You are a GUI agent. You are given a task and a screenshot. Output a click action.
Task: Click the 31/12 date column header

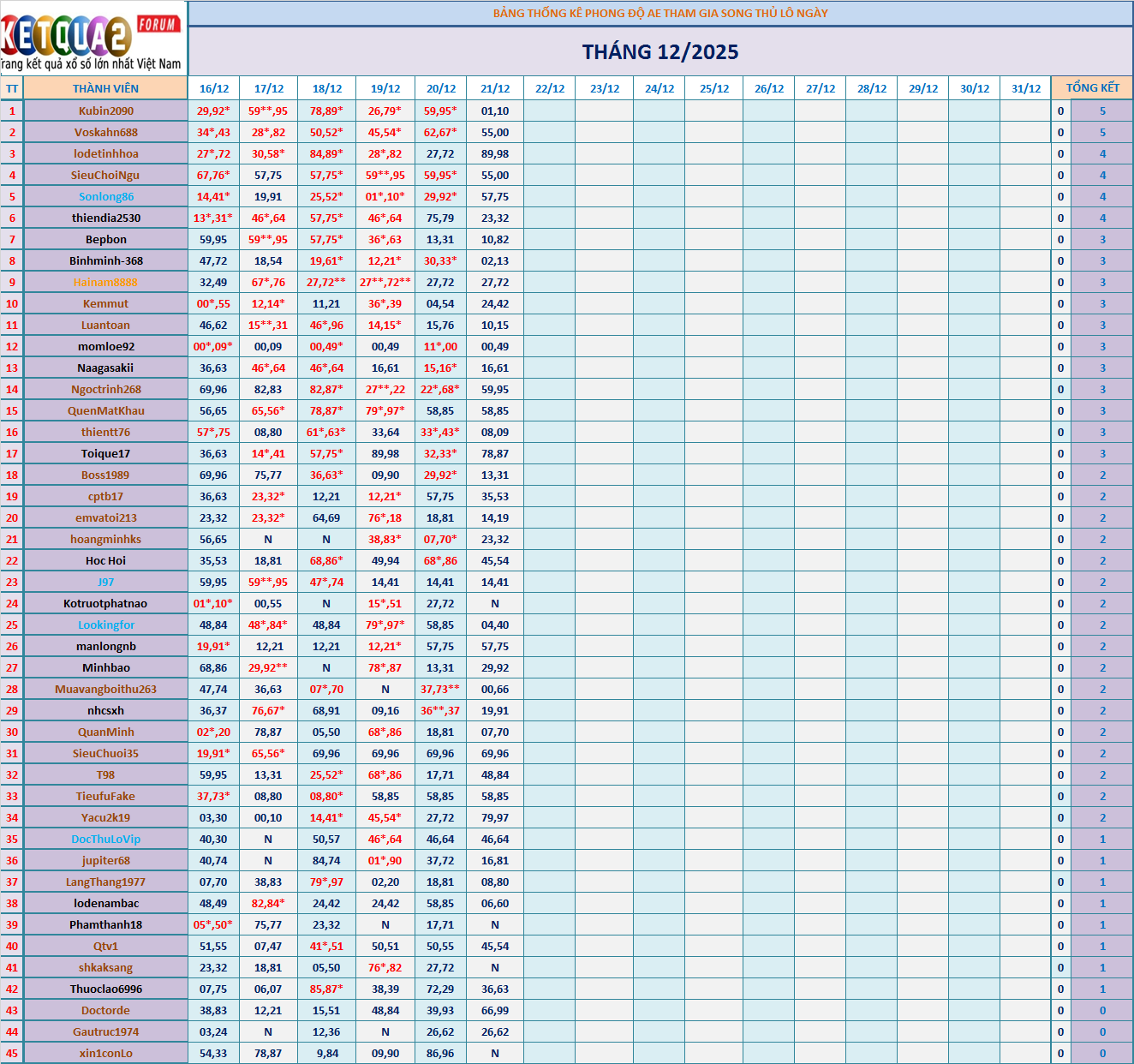point(1025,88)
